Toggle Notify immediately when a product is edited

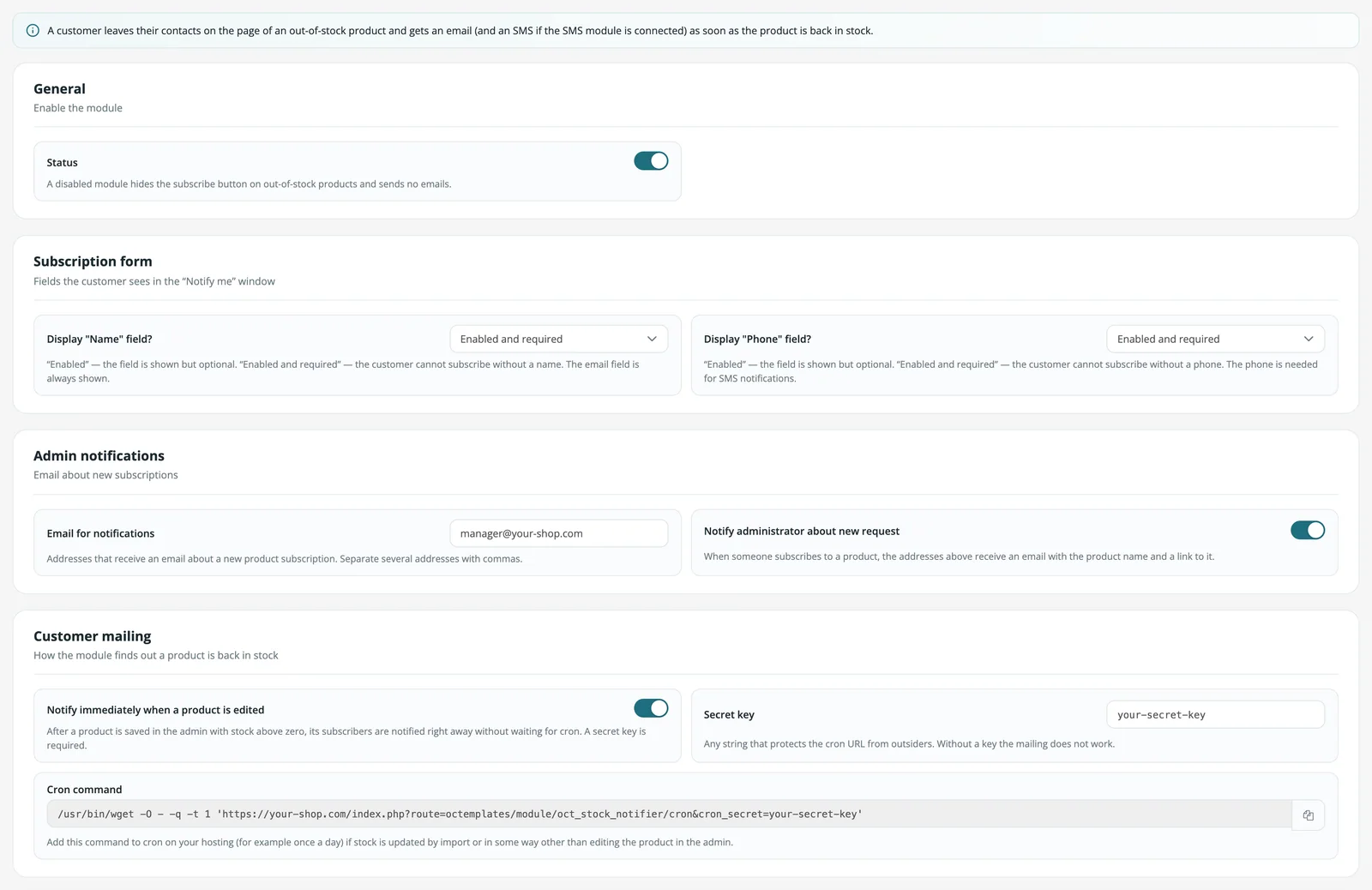point(651,708)
